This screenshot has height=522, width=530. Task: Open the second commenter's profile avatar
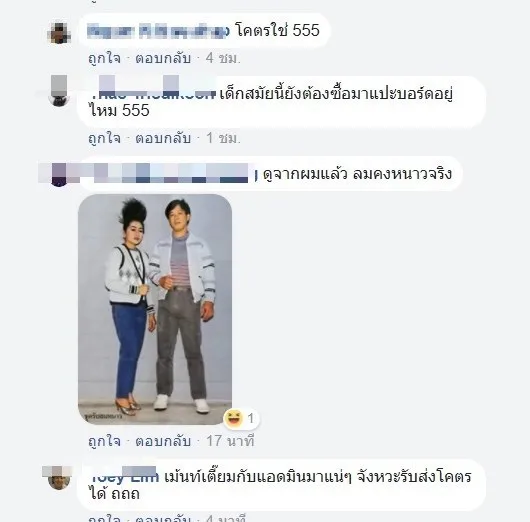coord(59,91)
